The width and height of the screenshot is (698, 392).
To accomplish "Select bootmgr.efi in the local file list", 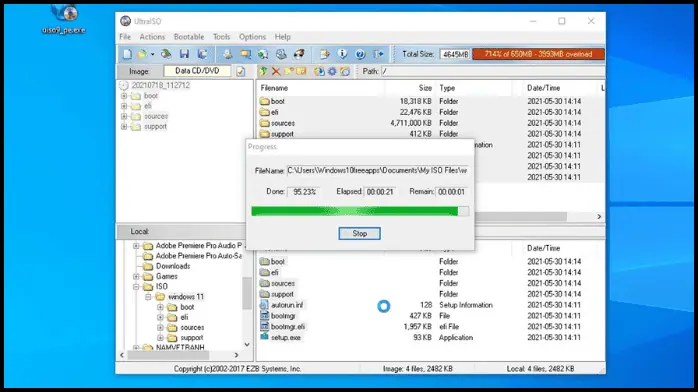I will pyautogui.click(x=288, y=327).
